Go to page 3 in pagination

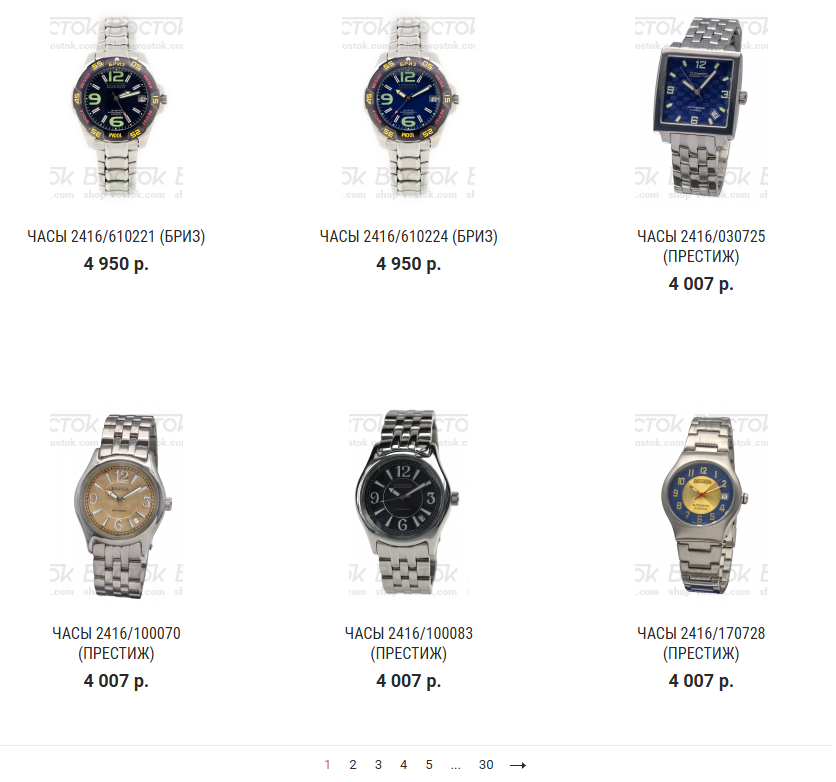pyautogui.click(x=378, y=765)
